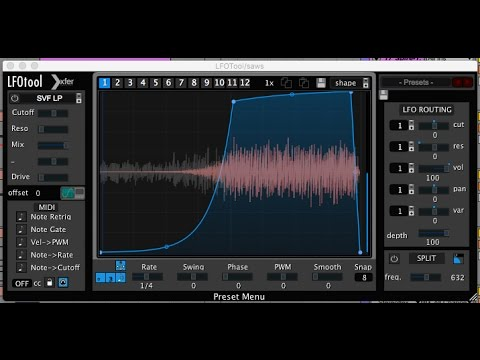Adjust the Rate slider

tap(148, 277)
